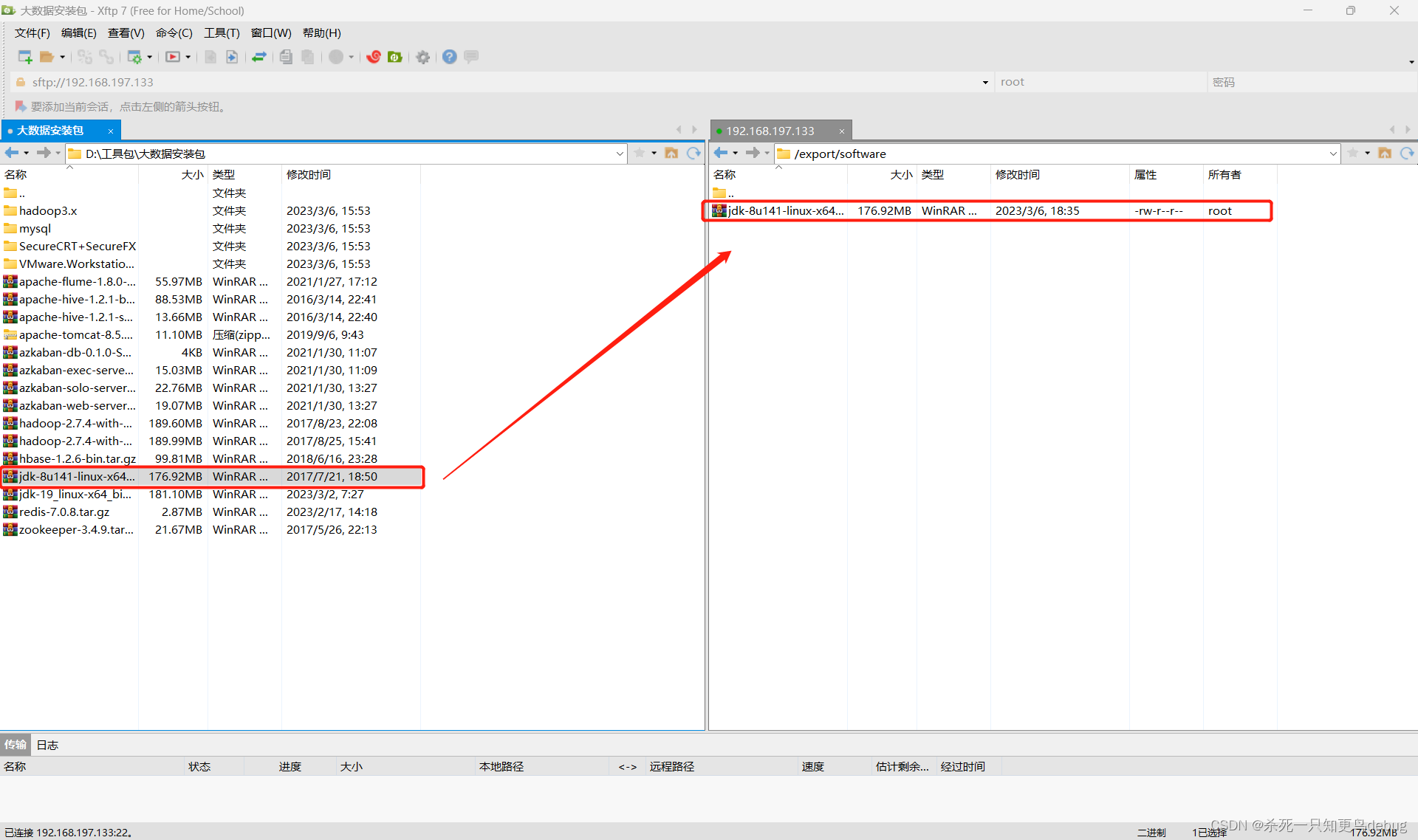Sort the local list by 修改时间 header

(x=309, y=174)
